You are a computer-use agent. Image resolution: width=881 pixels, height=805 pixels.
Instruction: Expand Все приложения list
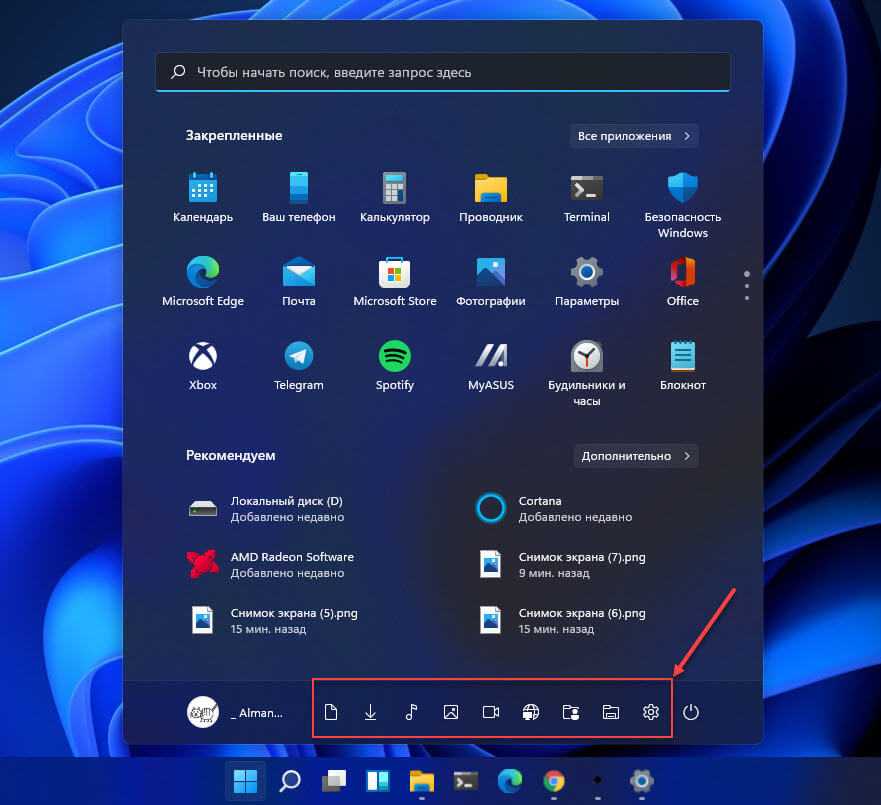pyautogui.click(x=634, y=136)
